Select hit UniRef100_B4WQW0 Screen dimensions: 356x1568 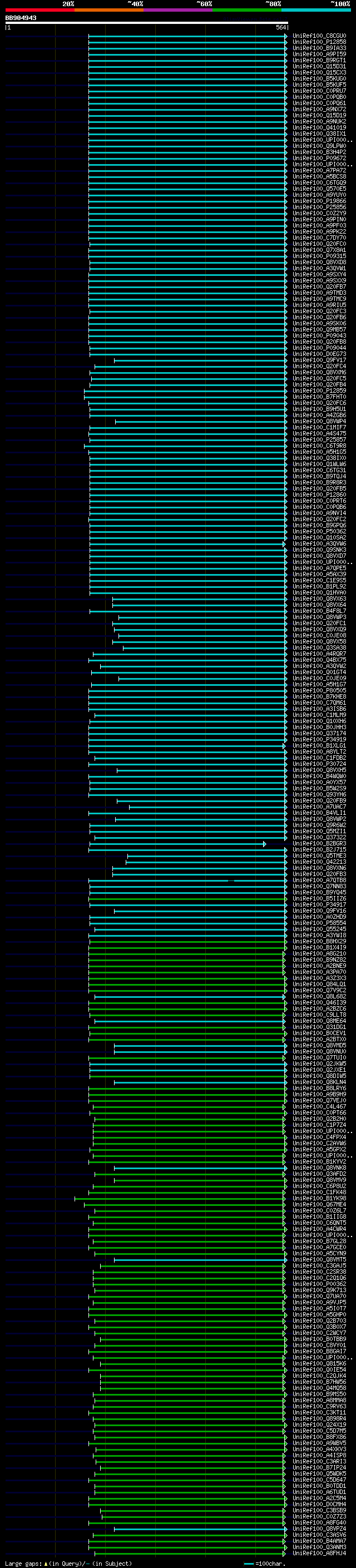click(319, 776)
